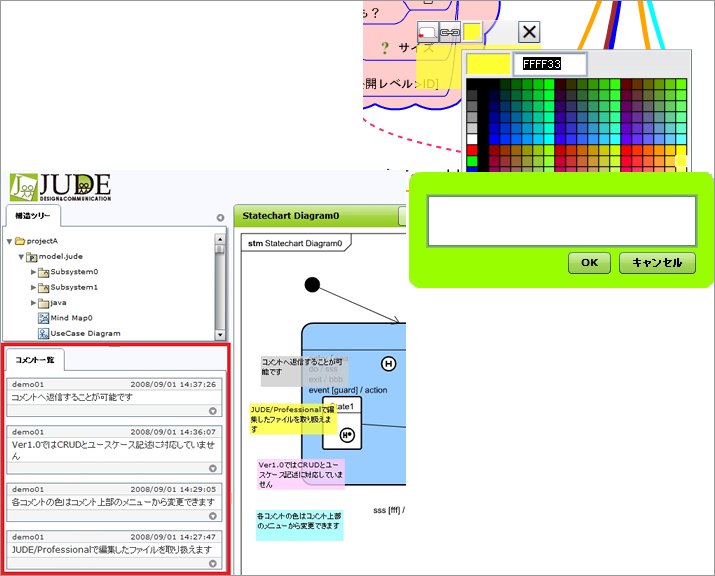Open the yellow color button in the comment toolbar
The image size is (715, 576).
(472, 32)
